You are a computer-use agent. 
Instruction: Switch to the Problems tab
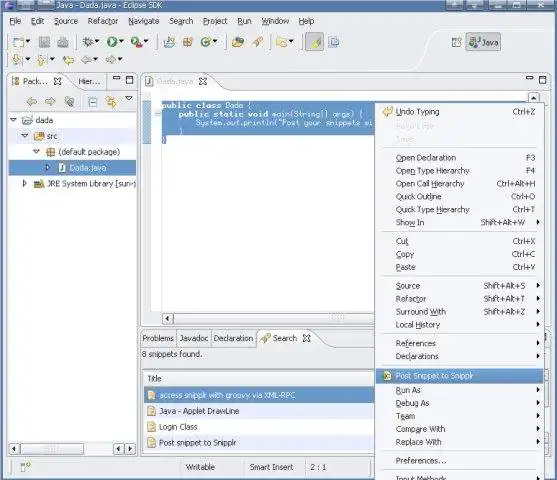coord(158,338)
